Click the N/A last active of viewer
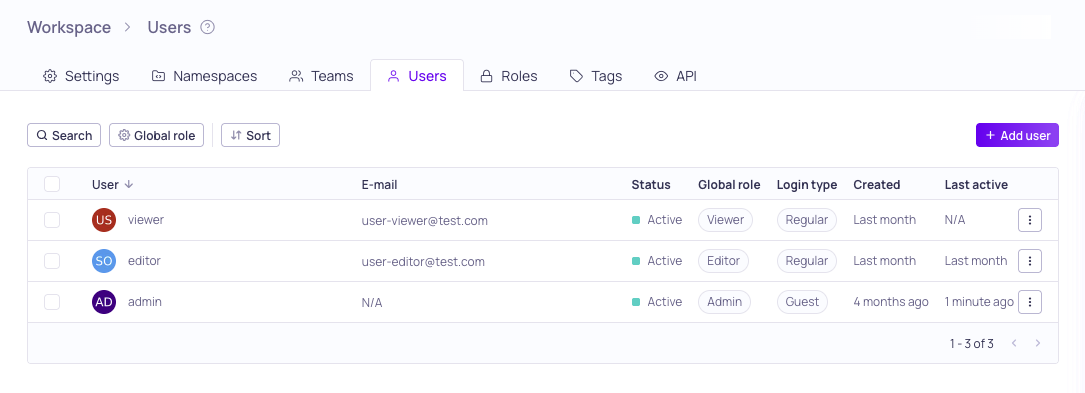Image resolution: width=1085 pixels, height=393 pixels. [955, 220]
